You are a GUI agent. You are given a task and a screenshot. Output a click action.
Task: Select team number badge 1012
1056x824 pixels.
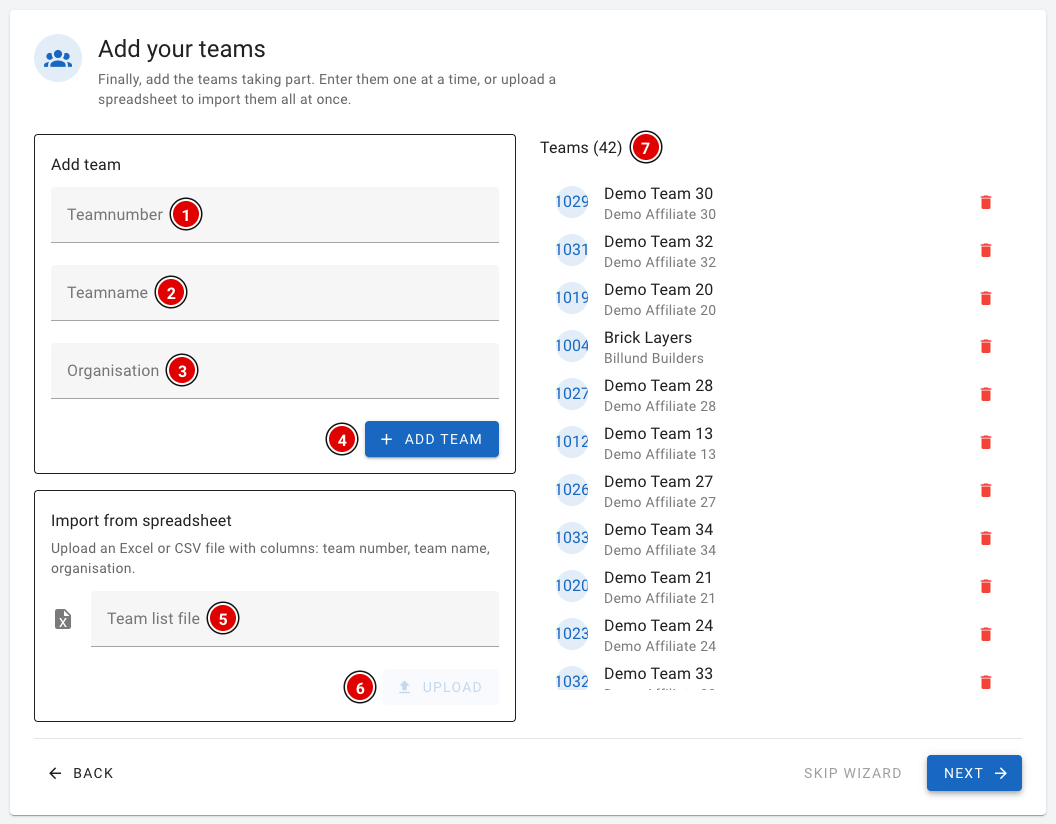(572, 442)
